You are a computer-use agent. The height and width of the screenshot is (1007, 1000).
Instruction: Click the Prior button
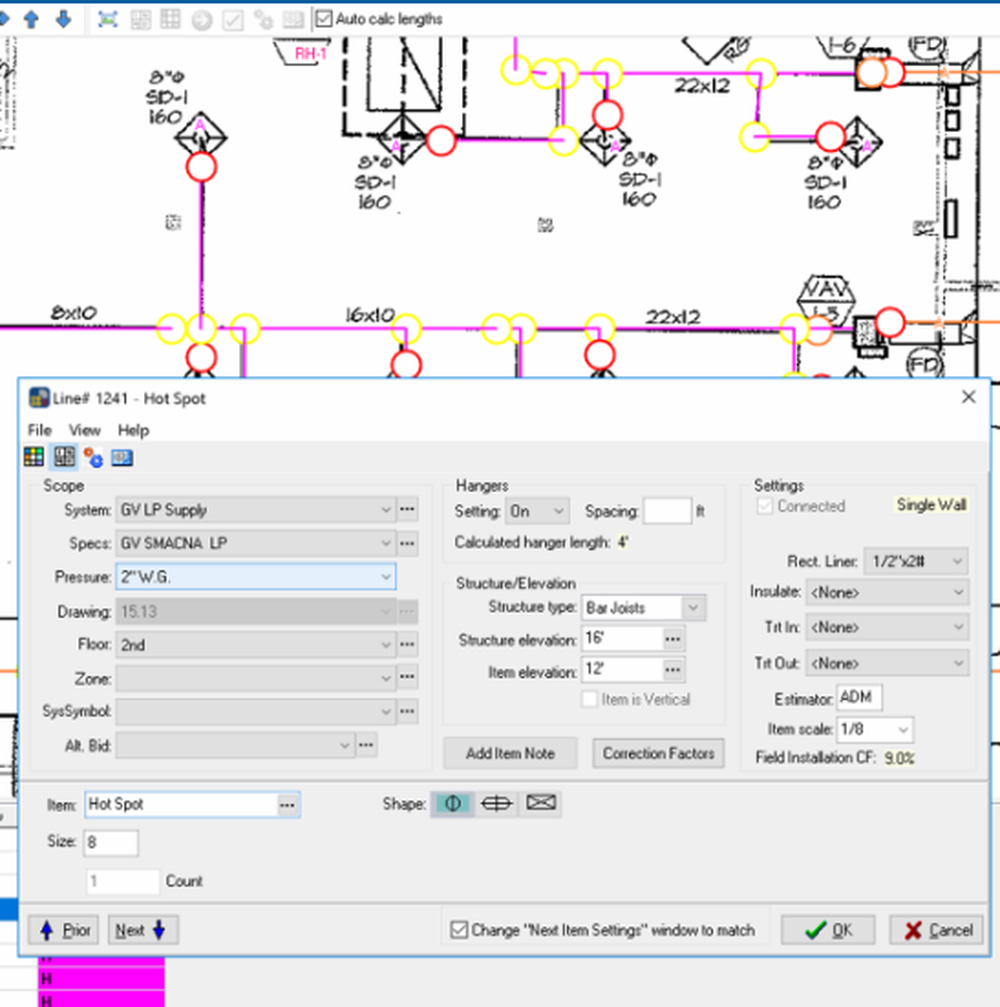64,930
